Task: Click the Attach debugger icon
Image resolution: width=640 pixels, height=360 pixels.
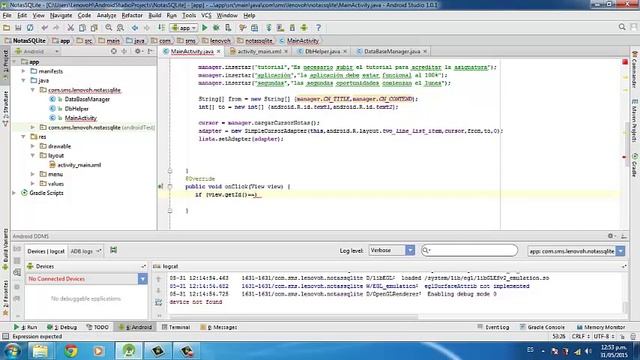Action: tap(228, 28)
